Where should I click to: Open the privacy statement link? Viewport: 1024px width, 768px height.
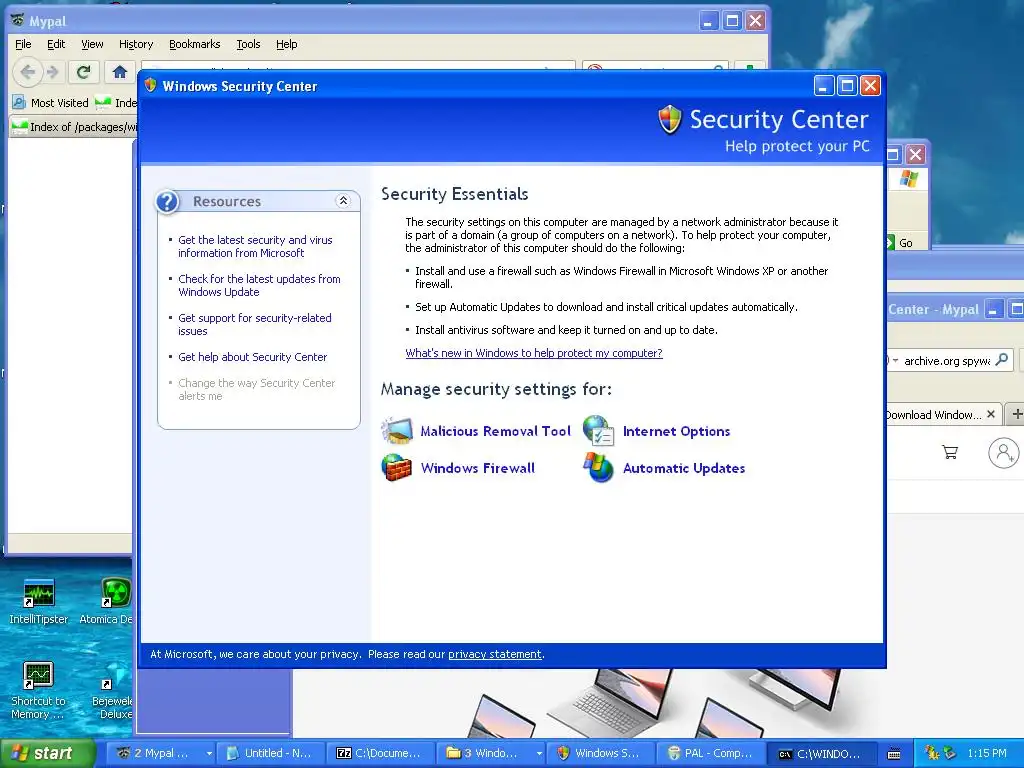[x=494, y=654]
